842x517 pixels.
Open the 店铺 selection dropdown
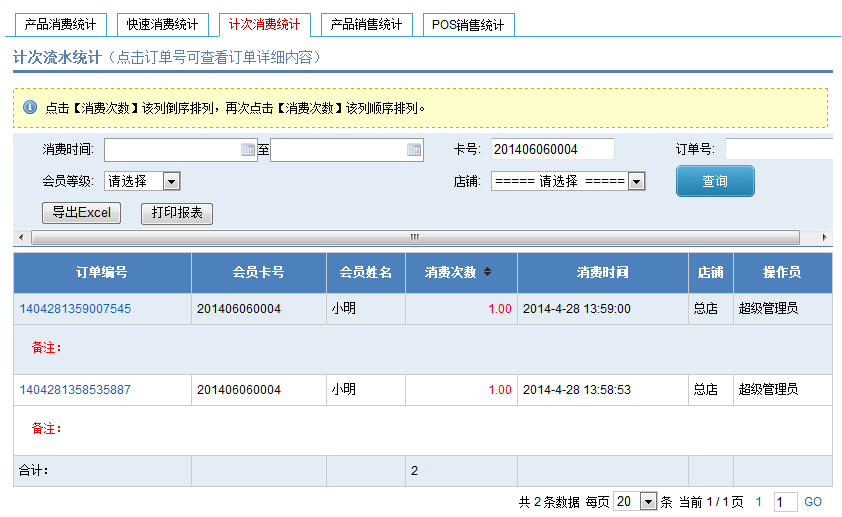click(636, 181)
